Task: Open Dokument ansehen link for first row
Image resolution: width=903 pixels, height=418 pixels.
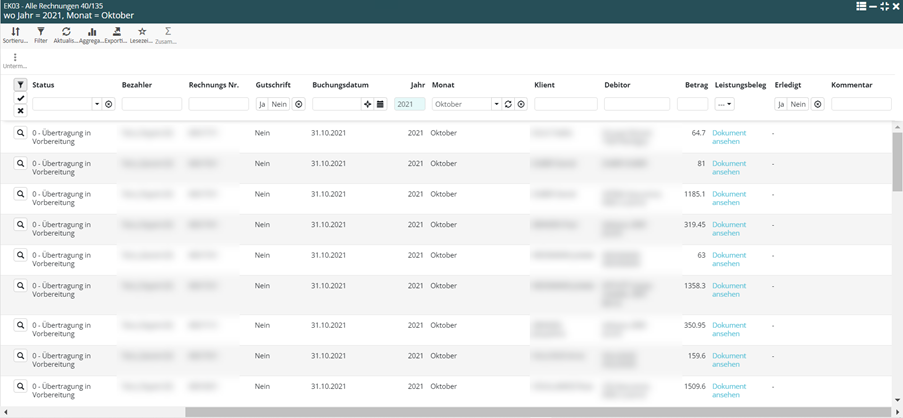Action: pyautogui.click(x=728, y=137)
